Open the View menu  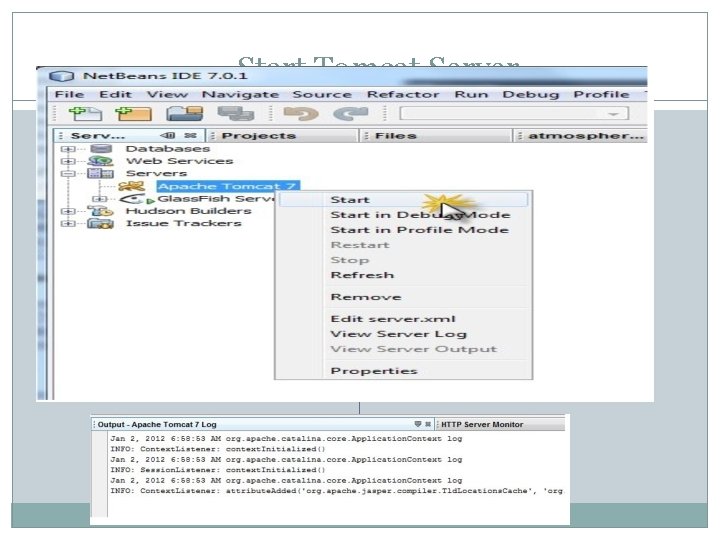point(167,95)
